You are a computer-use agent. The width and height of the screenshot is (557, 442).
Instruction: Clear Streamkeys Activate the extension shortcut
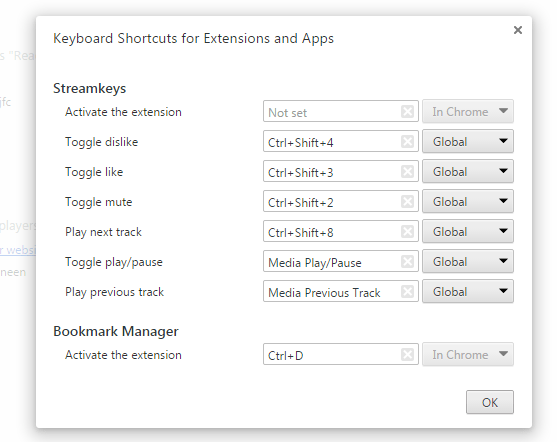click(407, 111)
